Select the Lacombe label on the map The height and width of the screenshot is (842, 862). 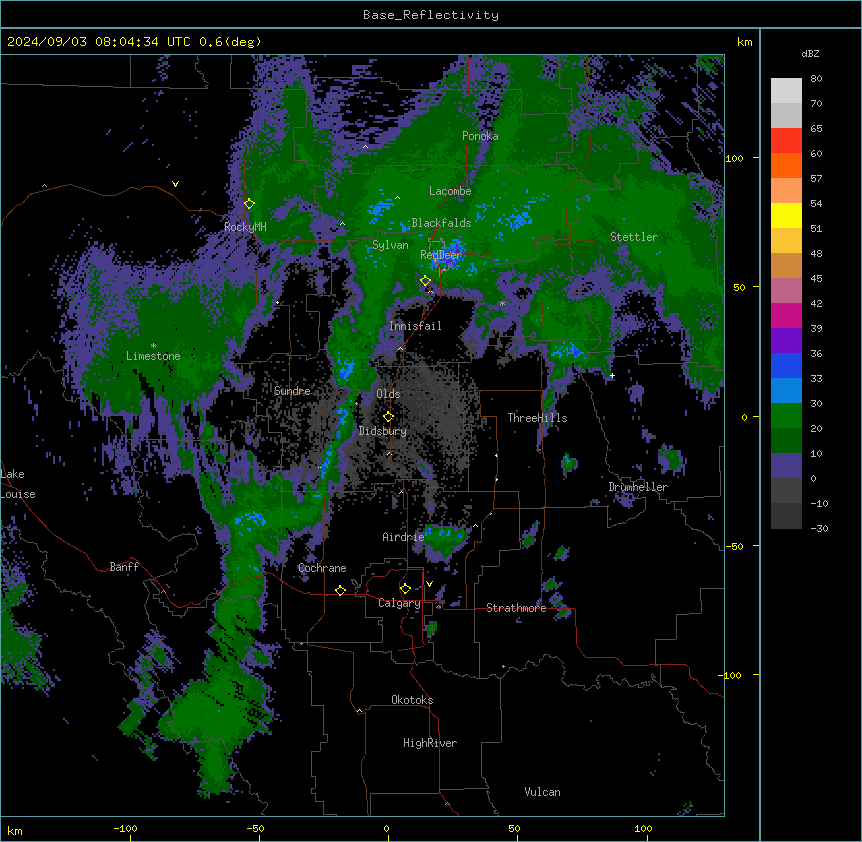point(450,191)
